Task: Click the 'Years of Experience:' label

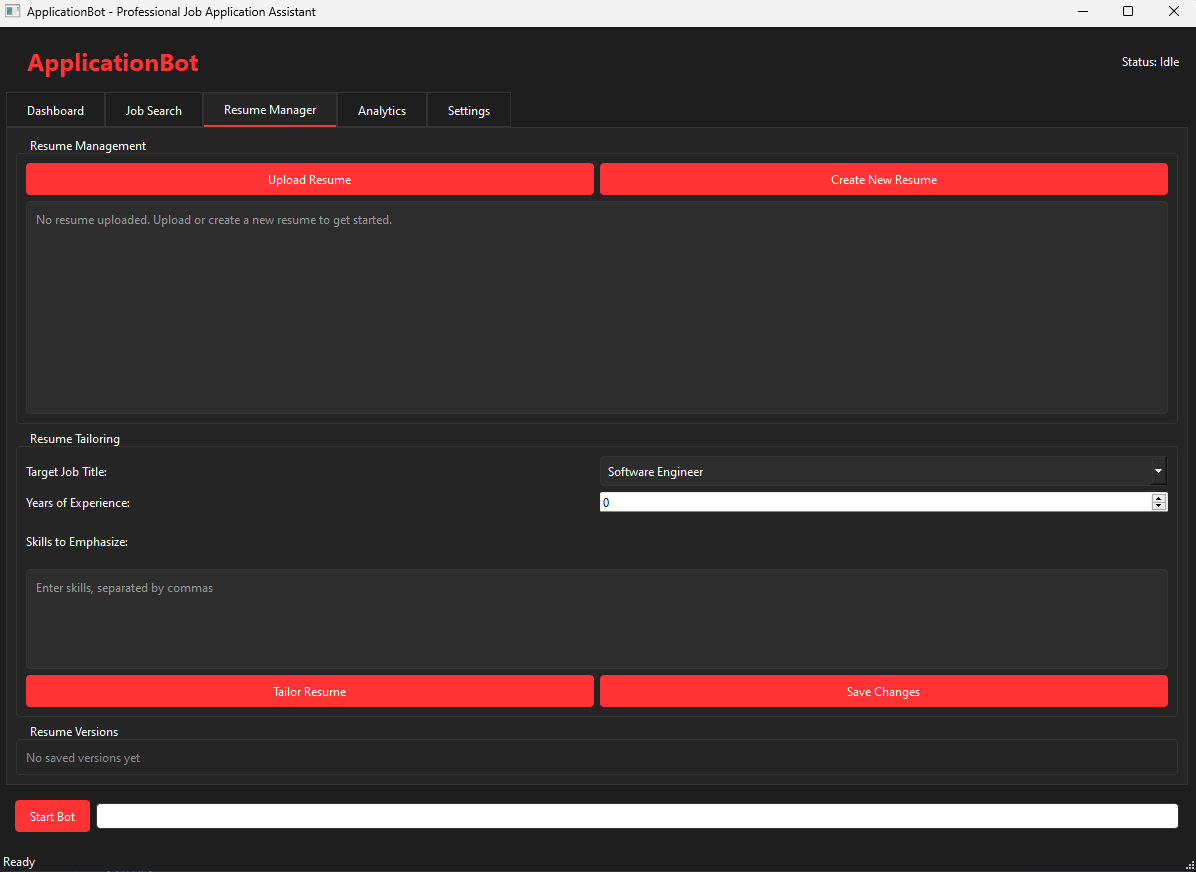Action: (78, 503)
